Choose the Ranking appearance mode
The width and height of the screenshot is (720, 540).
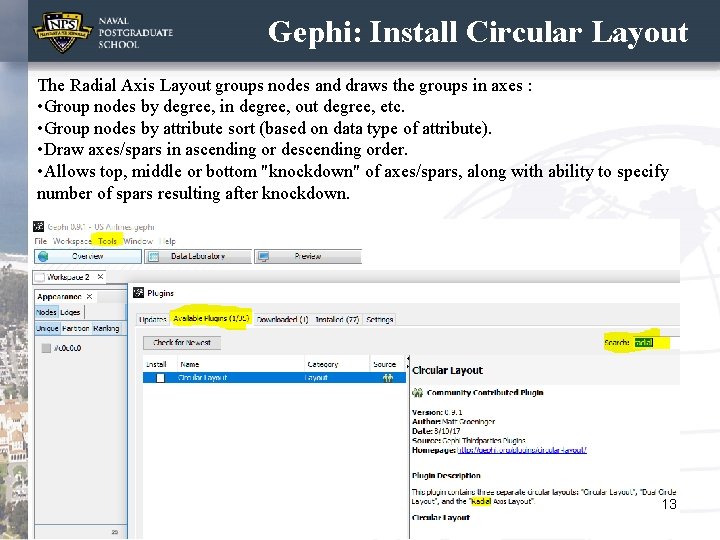pyautogui.click(x=106, y=328)
